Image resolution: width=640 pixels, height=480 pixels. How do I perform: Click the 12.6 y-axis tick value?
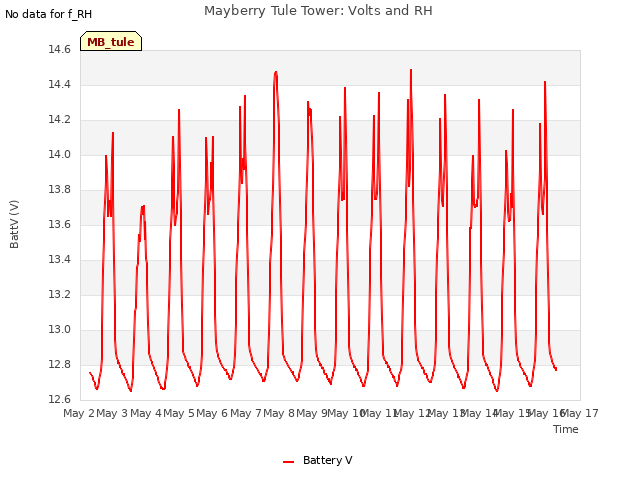[59, 399]
